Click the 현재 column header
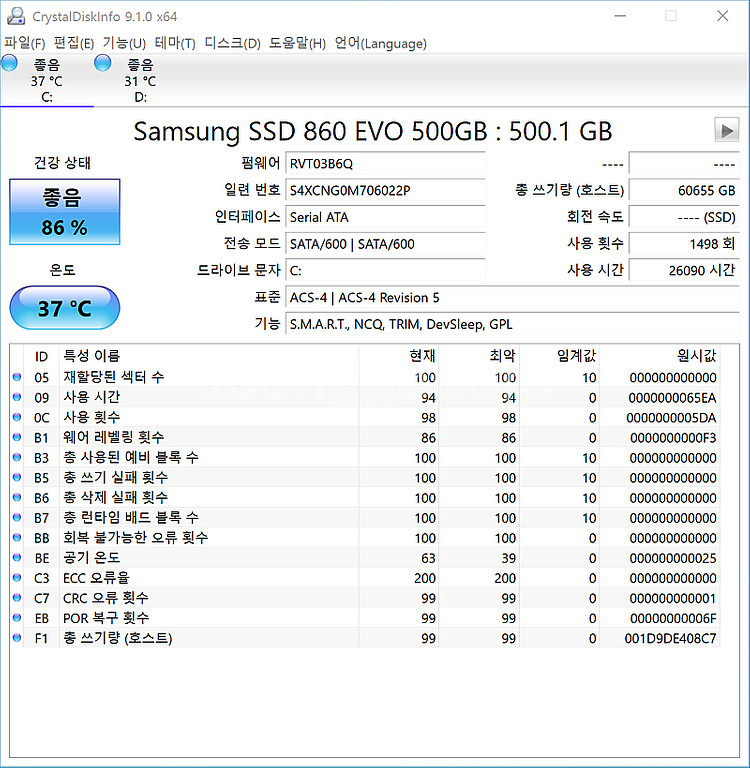 [x=399, y=356]
